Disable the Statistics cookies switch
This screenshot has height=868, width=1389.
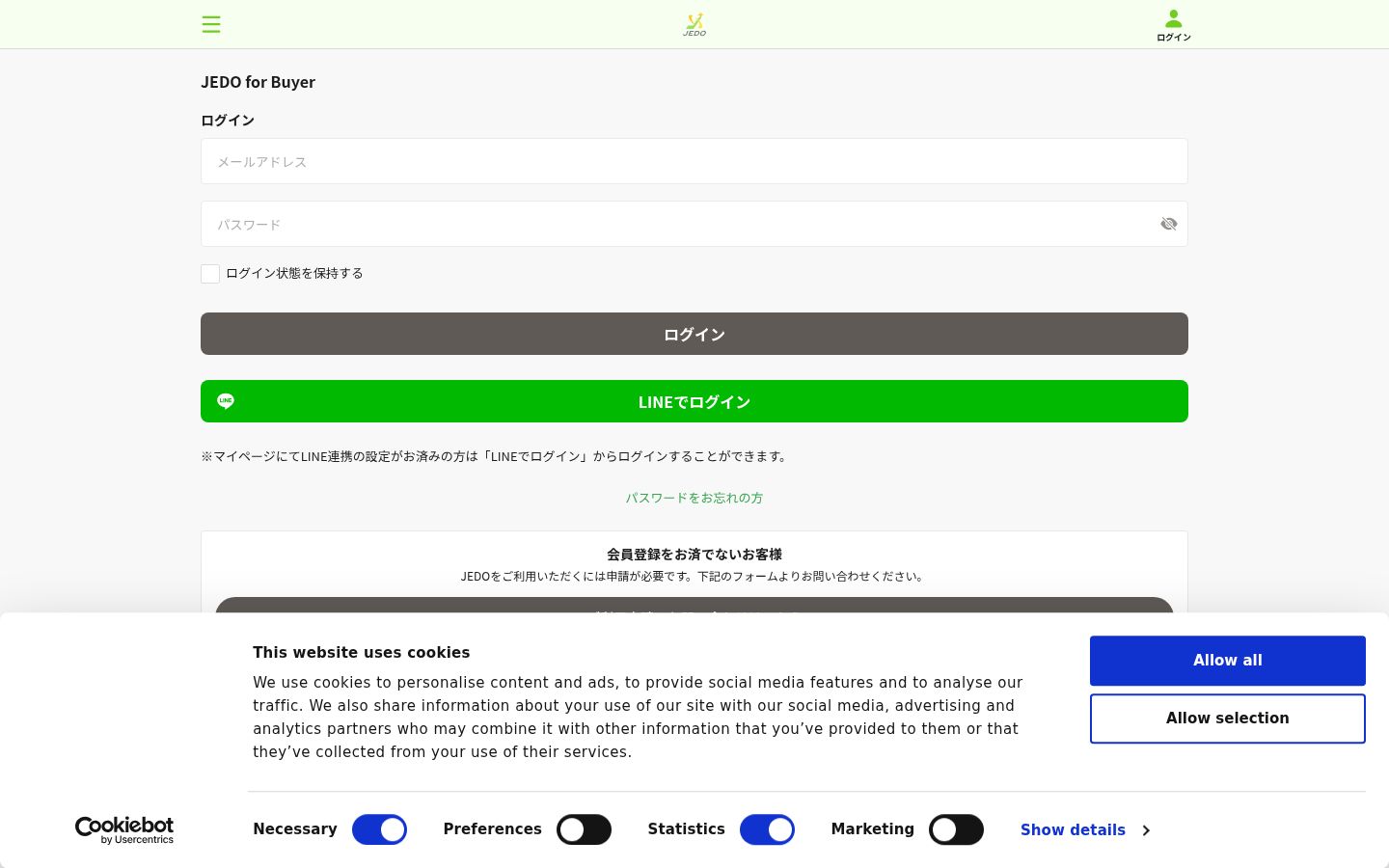pos(767,829)
